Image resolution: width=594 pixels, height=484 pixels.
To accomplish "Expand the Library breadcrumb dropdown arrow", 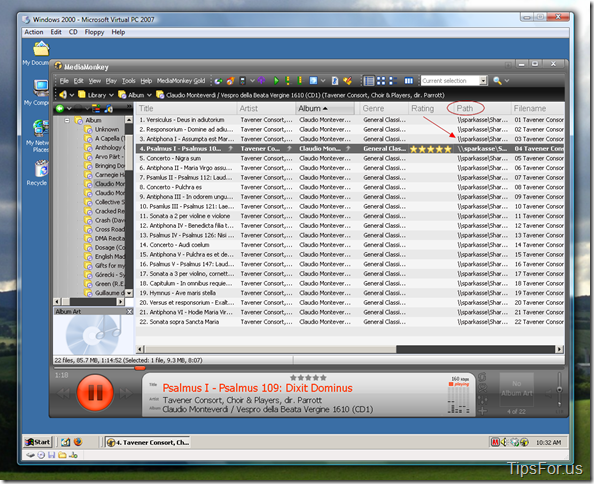I will click(111, 95).
